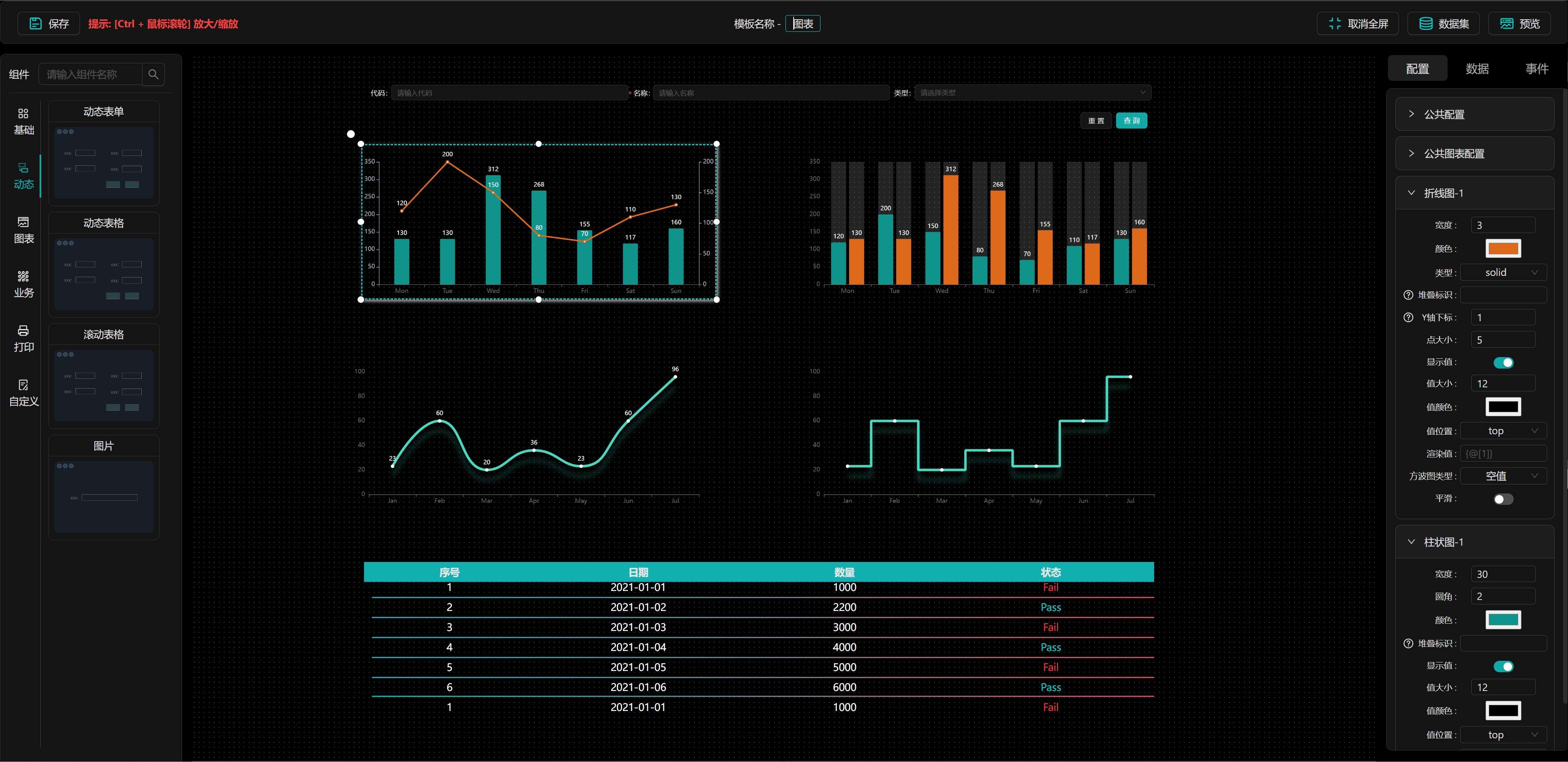Image resolution: width=1568 pixels, height=762 pixels.
Task: Open the 方波图类型 dropdown
Action: pos(1503,476)
